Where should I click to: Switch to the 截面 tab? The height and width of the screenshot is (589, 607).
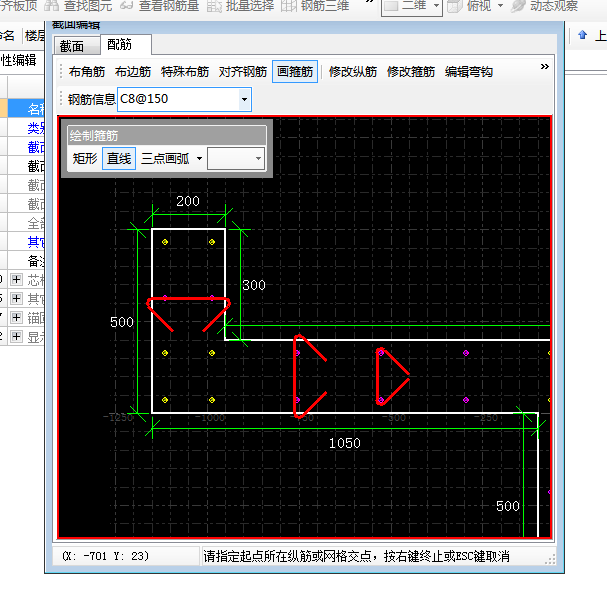76,46
